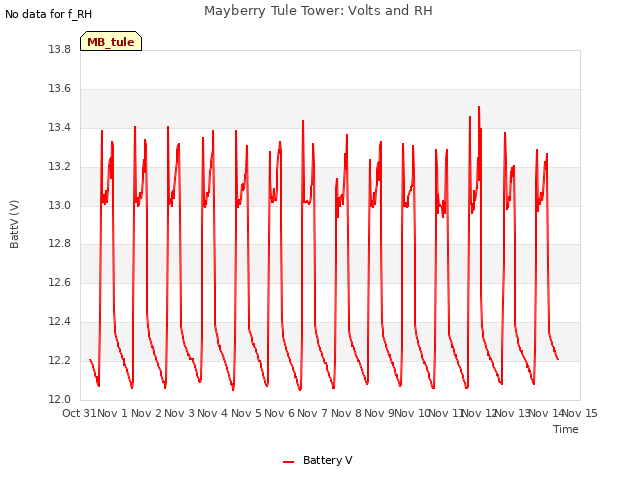
Task: Click the 12.4 y-axis tick label
Action: [x=60, y=322]
